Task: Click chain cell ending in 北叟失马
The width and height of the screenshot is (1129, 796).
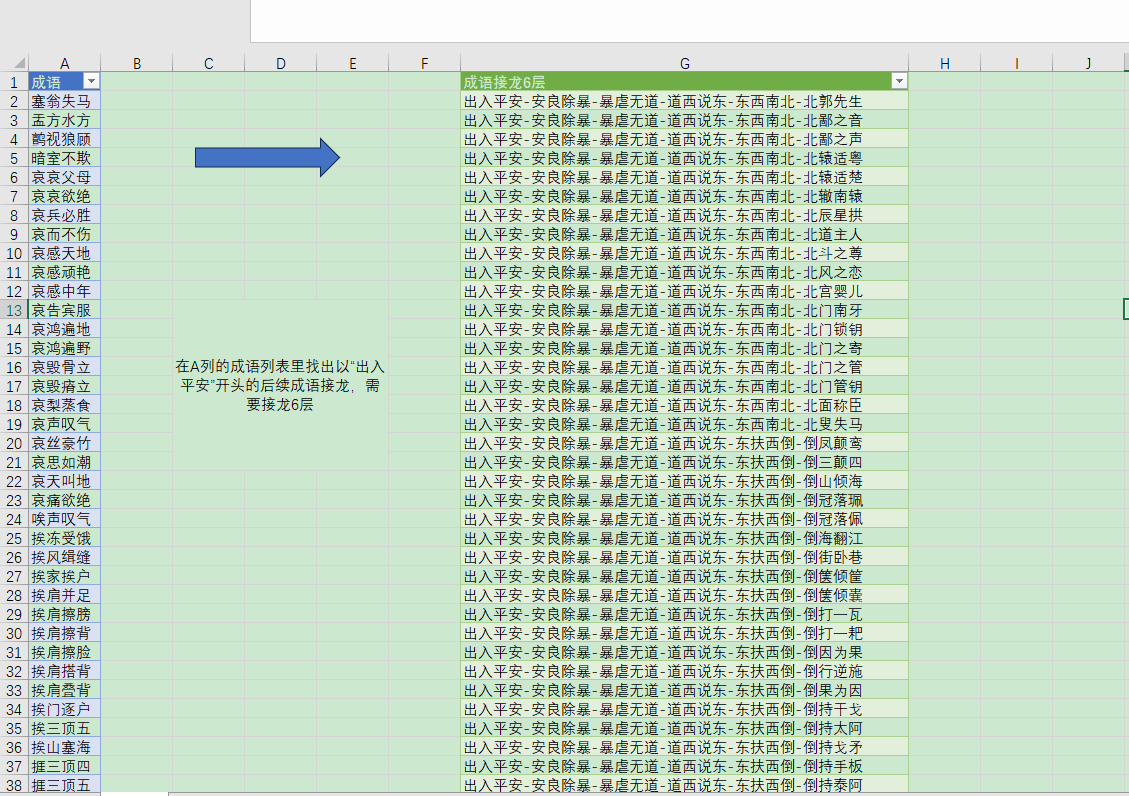Action: pos(684,424)
